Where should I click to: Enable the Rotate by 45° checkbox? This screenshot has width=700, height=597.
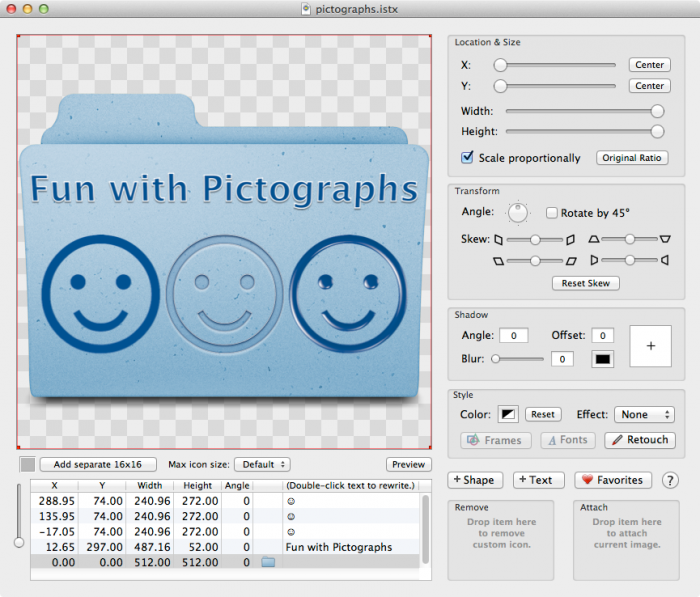pyautogui.click(x=552, y=213)
